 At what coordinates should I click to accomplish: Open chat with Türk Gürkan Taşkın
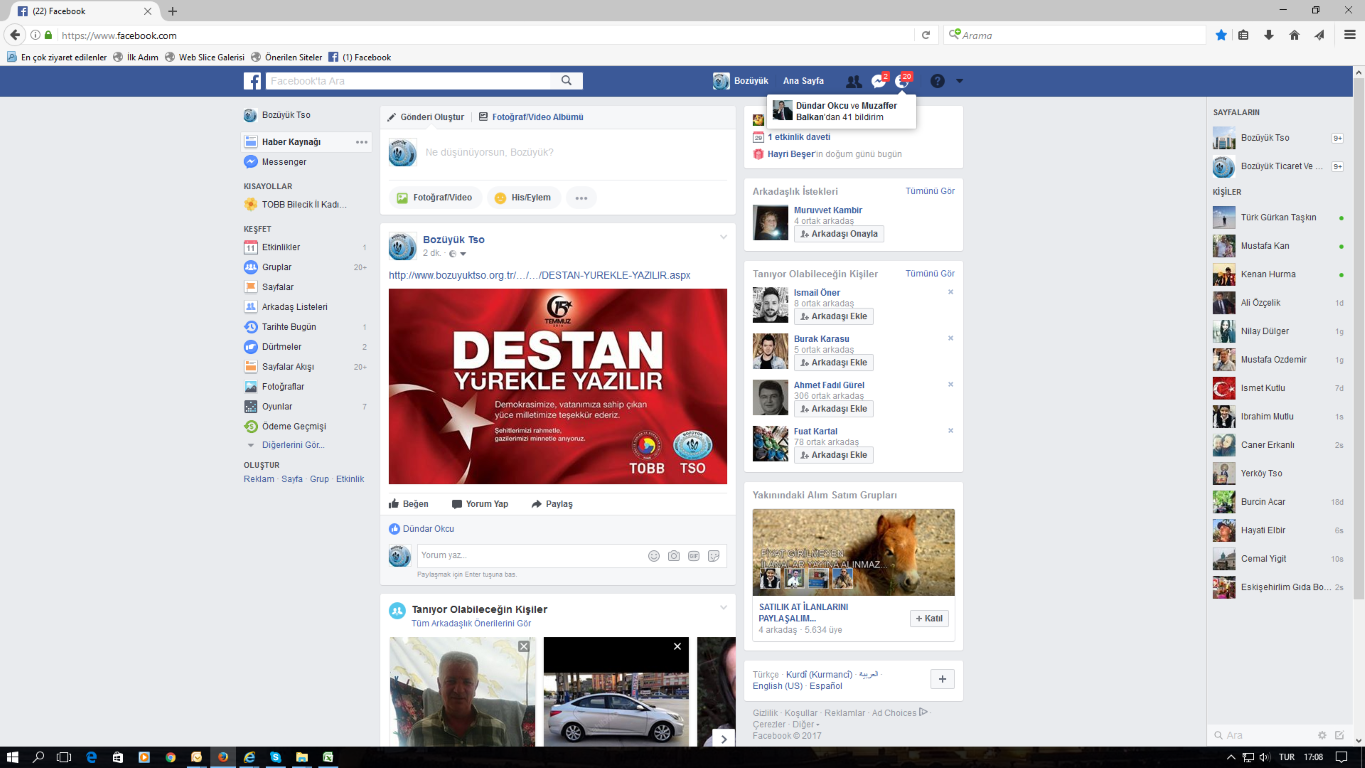coord(1279,217)
